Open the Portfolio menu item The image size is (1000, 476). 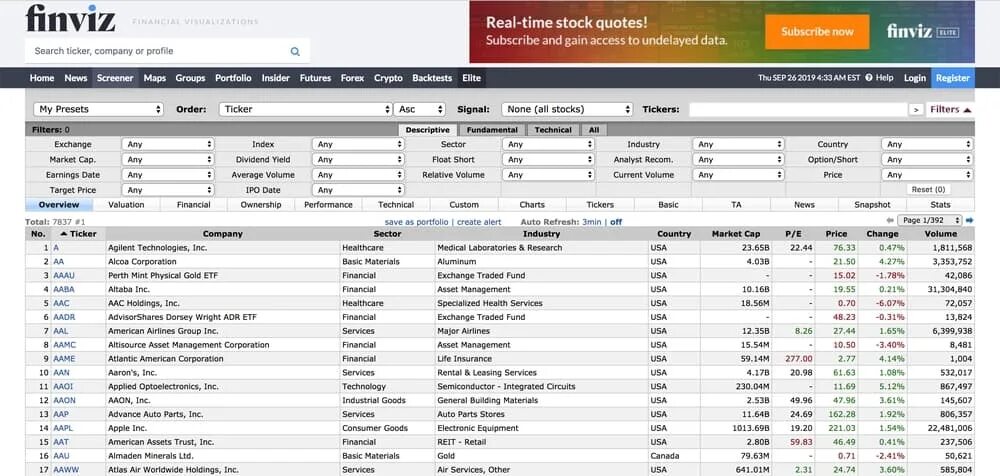233,78
